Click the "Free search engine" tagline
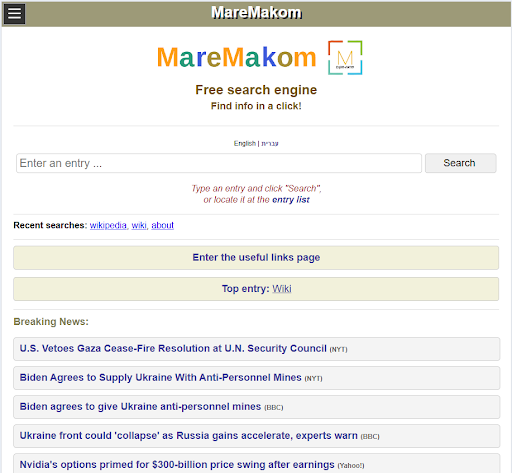 pyautogui.click(x=256, y=90)
